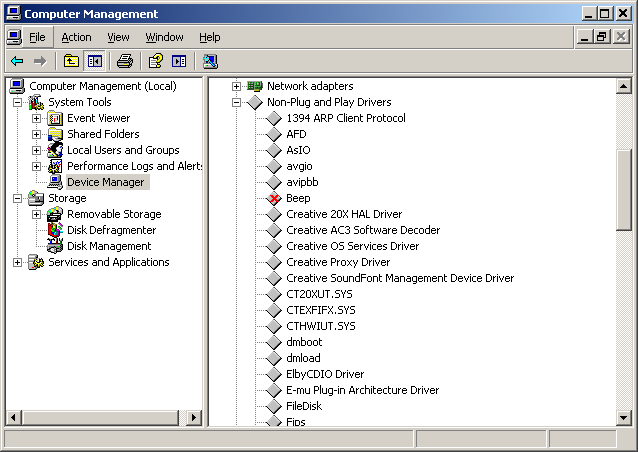The width and height of the screenshot is (638, 452).
Task: Click the Event Viewer icon
Action: click(x=55, y=118)
